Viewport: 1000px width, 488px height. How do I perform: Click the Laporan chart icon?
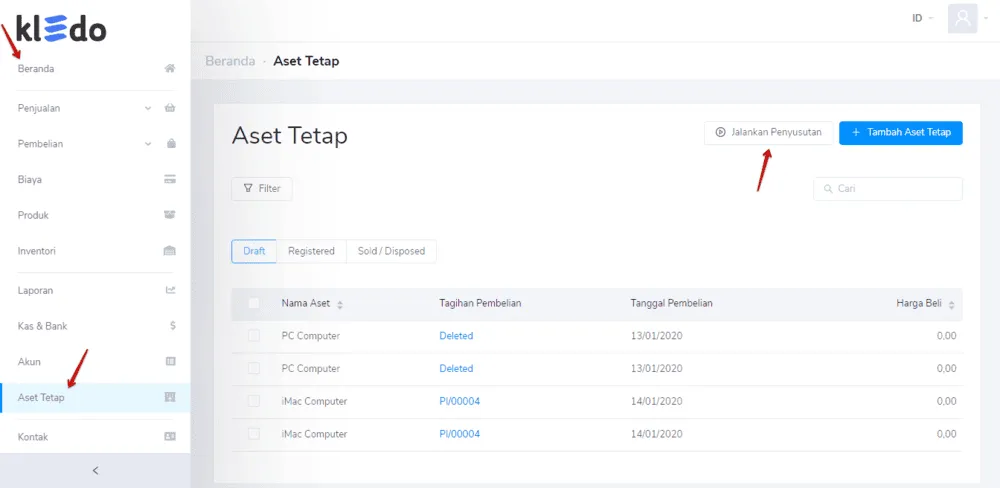click(x=170, y=290)
